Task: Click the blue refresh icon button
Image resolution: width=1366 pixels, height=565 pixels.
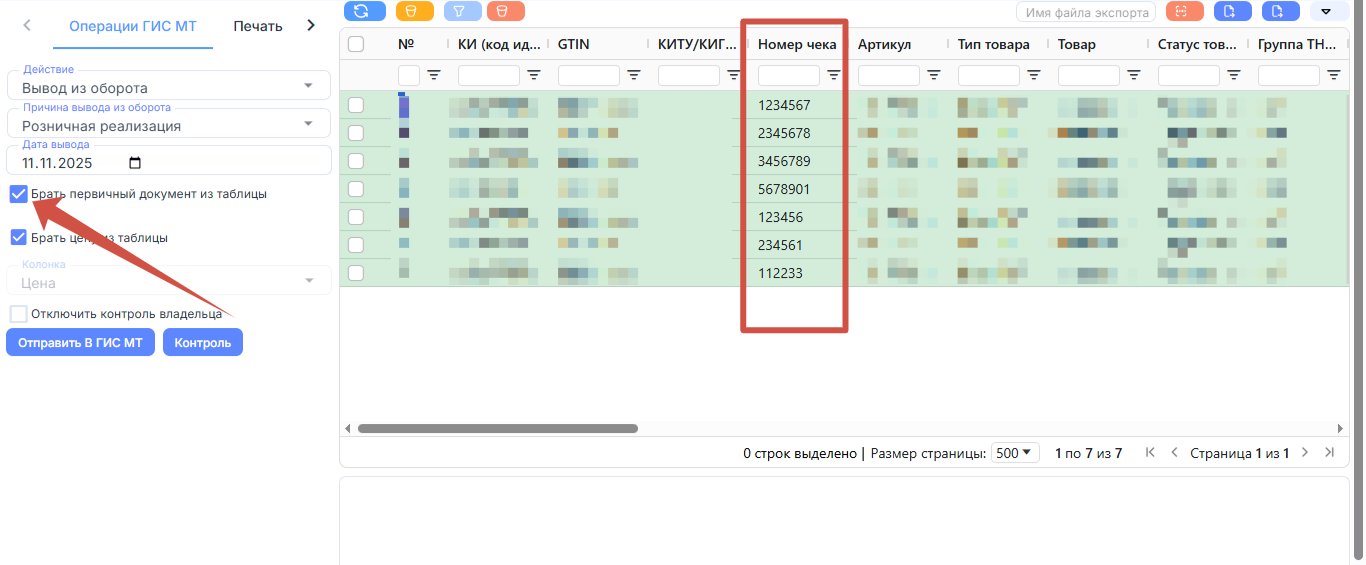Action: [x=363, y=11]
